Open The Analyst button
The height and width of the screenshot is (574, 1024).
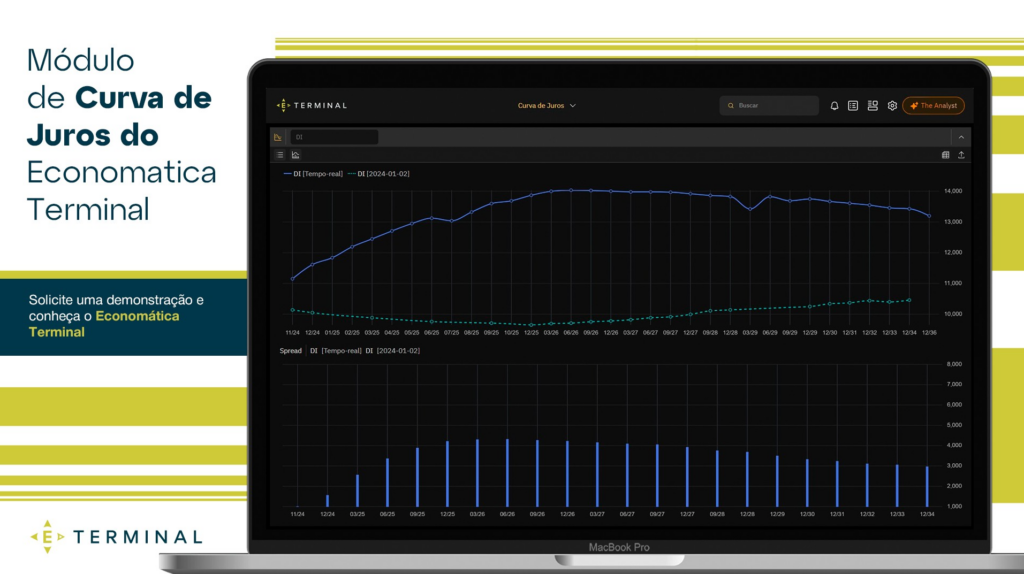click(933, 106)
